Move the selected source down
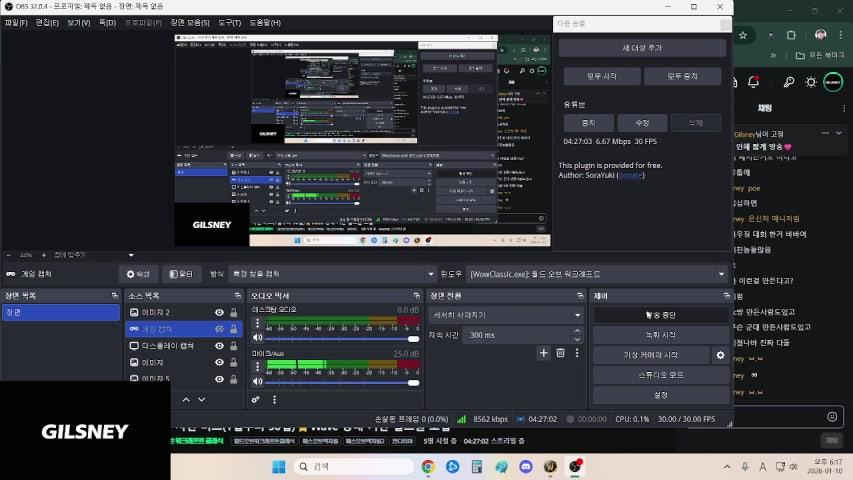This screenshot has height=480, width=853. tap(201, 399)
